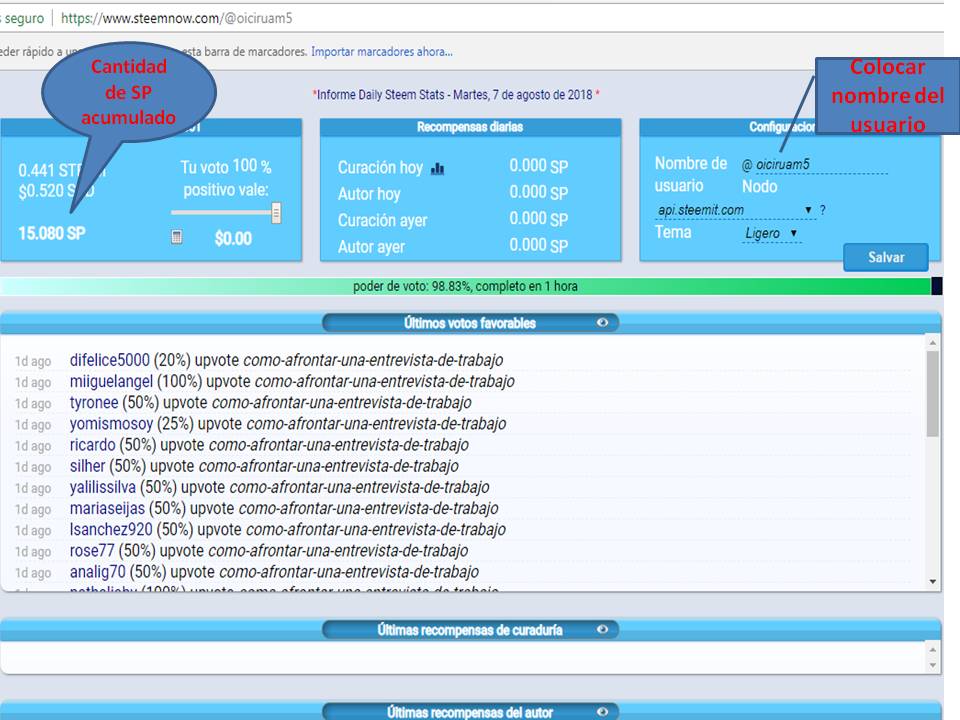Open the post link upvoted by difelice5000
The height and width of the screenshot is (720, 960).
pos(373,360)
